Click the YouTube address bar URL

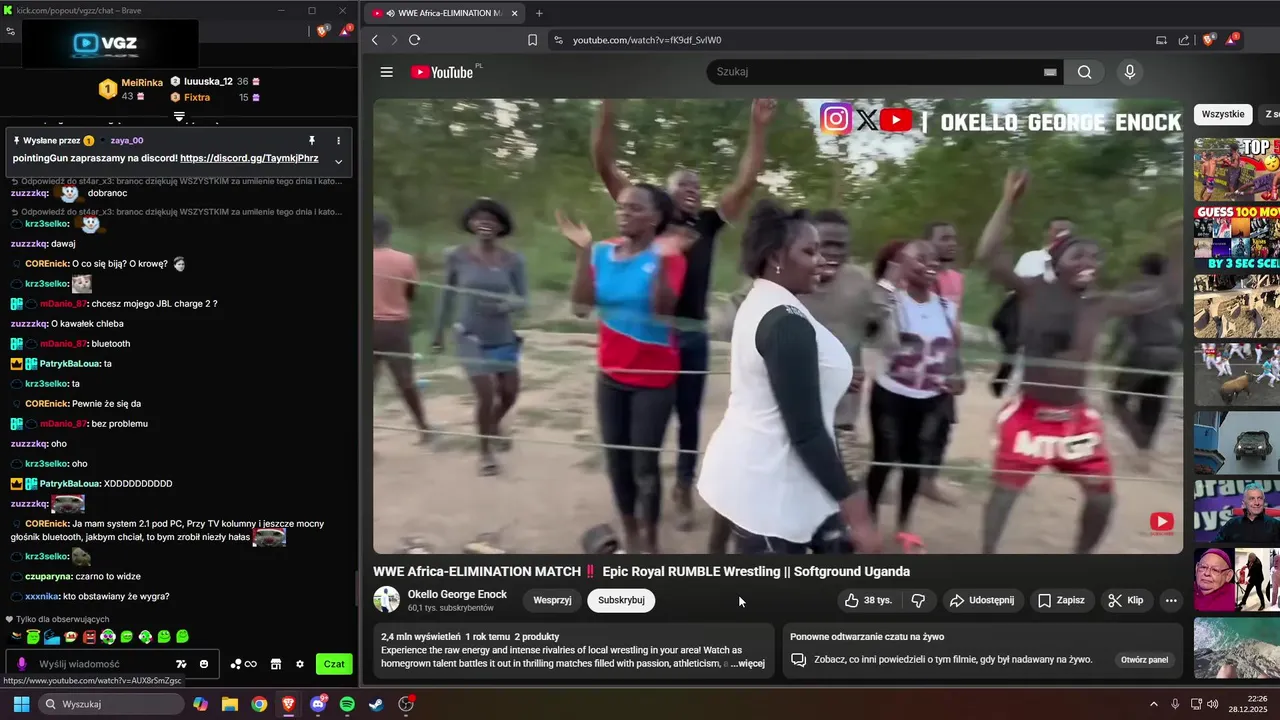click(647, 40)
